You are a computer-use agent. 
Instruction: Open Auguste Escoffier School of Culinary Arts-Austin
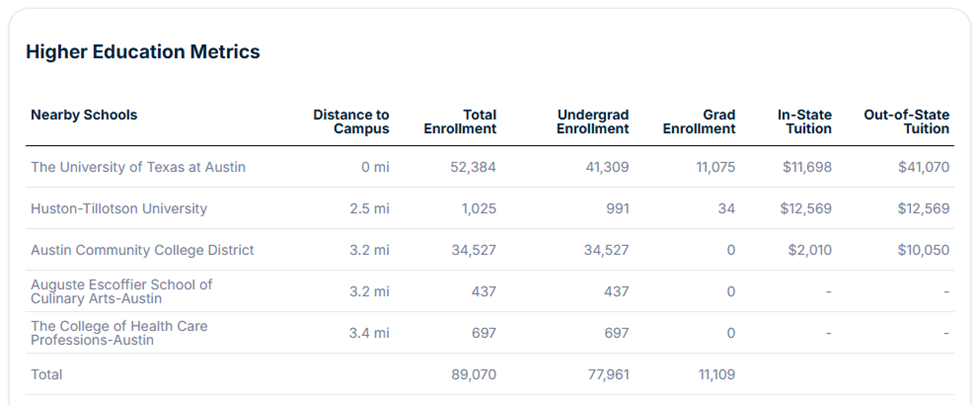pos(121,291)
